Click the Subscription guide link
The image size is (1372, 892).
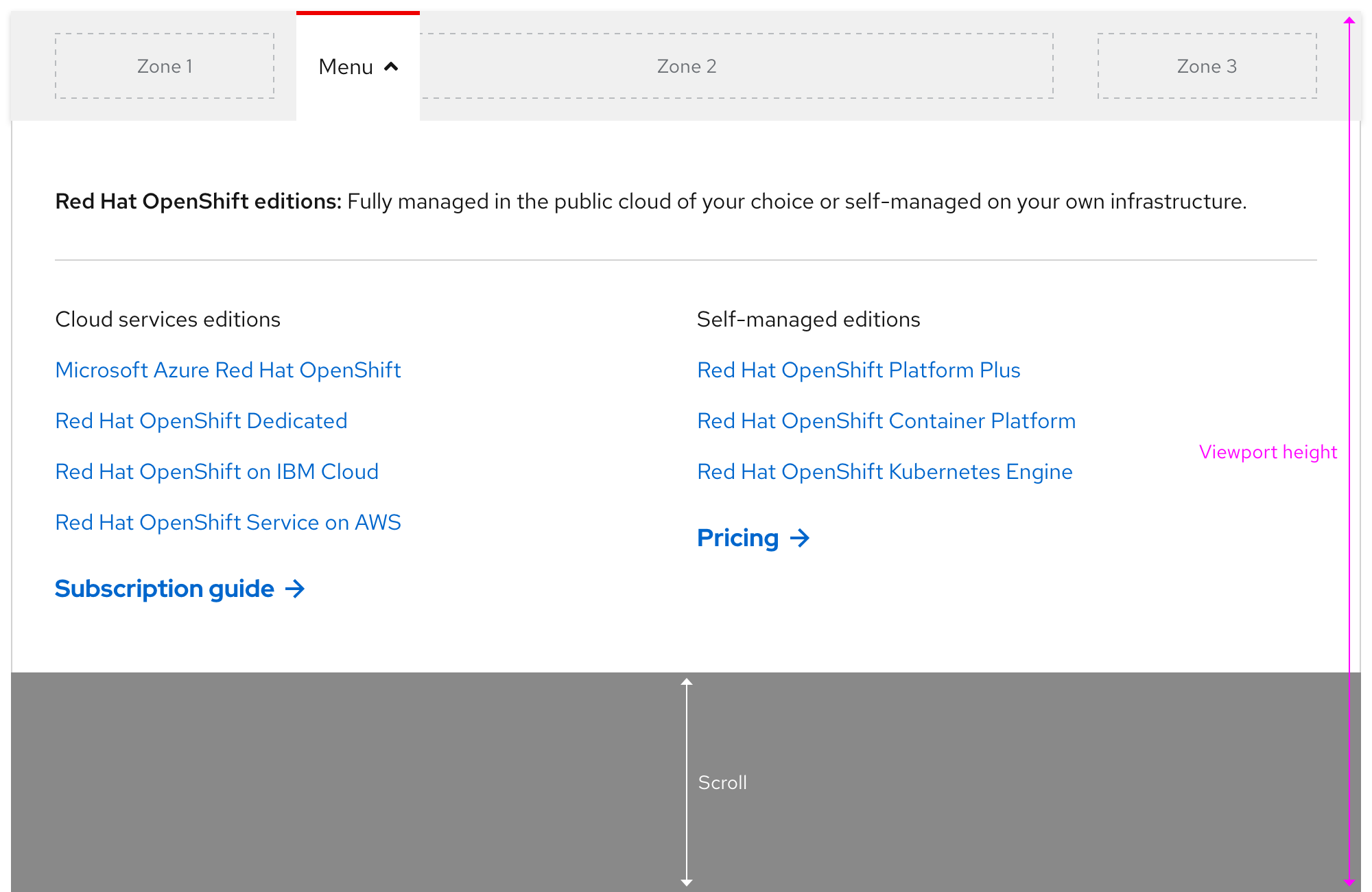(x=163, y=588)
